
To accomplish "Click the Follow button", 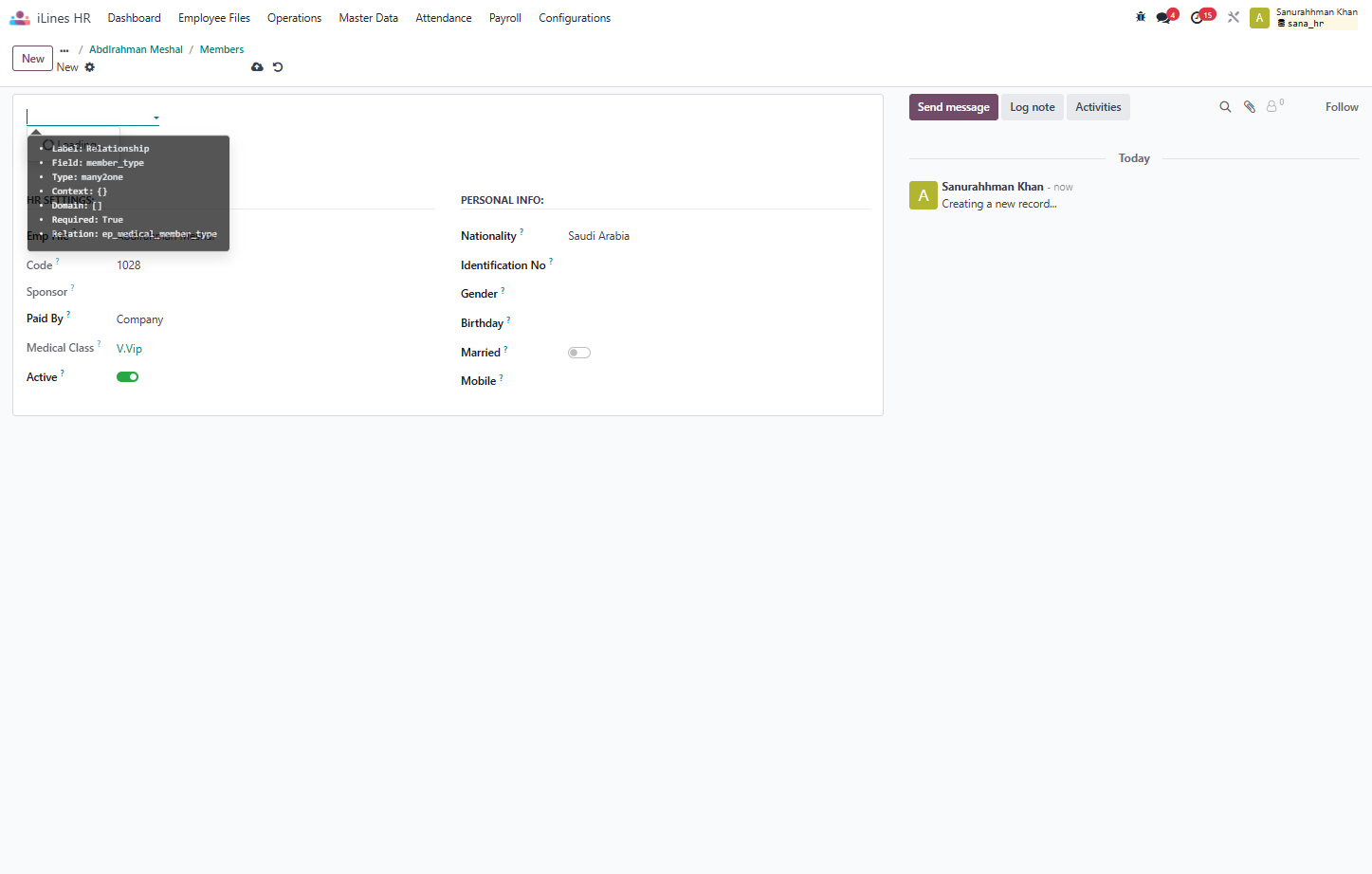I will click(1342, 107).
